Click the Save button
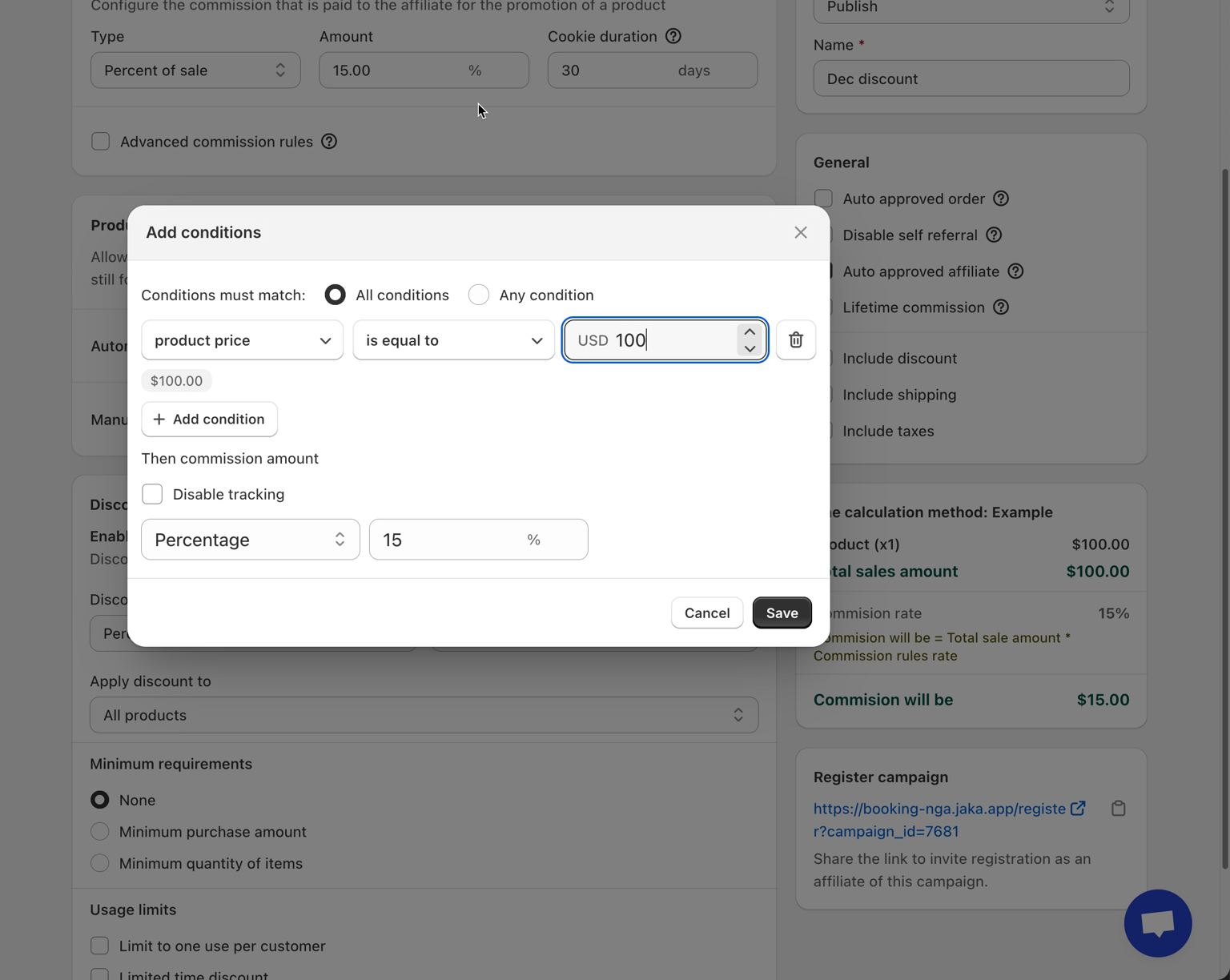This screenshot has height=980, width=1230. [x=782, y=612]
